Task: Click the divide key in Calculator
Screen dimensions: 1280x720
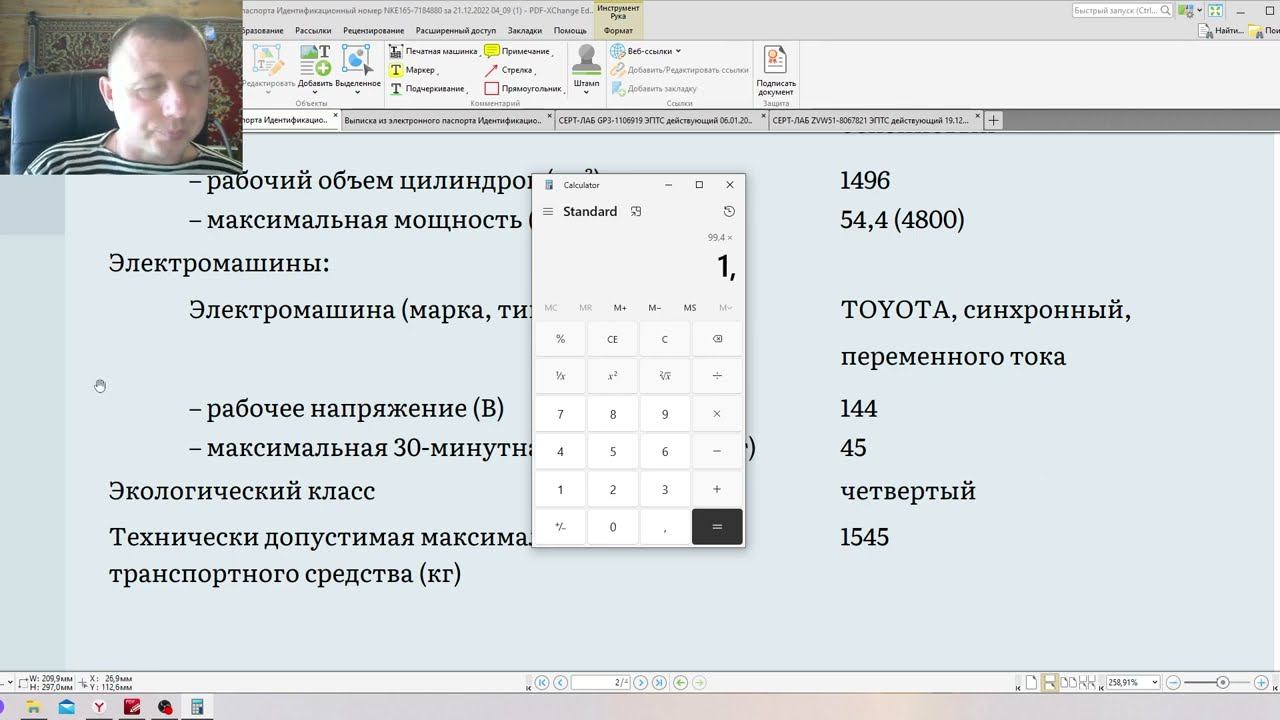Action: tap(717, 376)
